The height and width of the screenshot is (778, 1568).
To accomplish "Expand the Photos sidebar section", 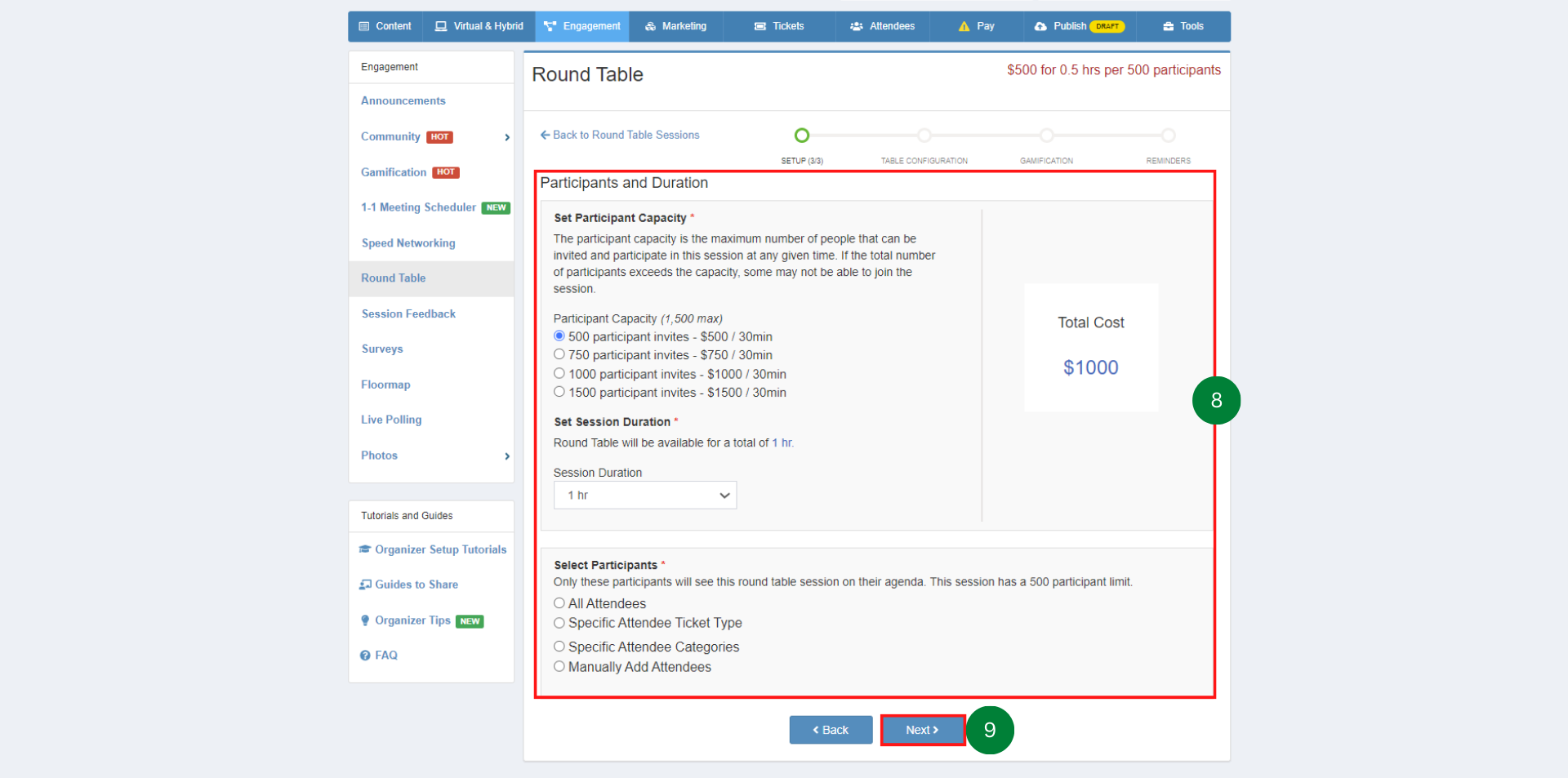I will 506,456.
